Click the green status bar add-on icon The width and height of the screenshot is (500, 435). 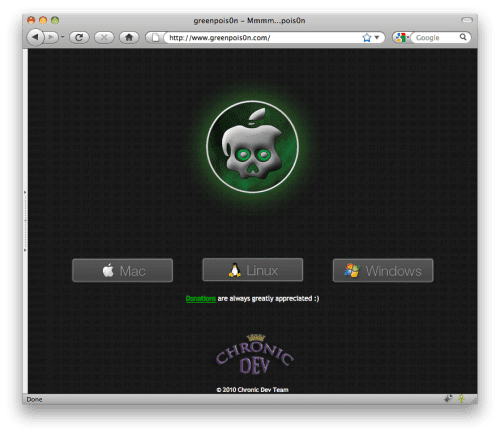click(461, 399)
